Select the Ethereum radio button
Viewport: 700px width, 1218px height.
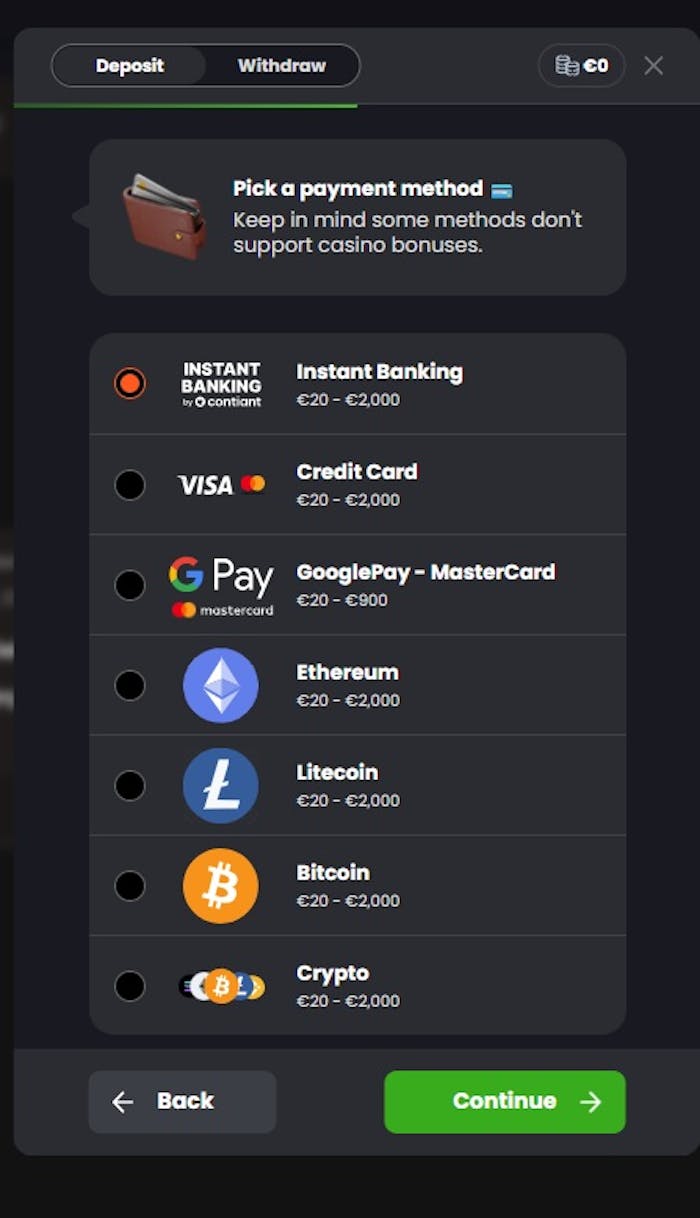click(130, 685)
